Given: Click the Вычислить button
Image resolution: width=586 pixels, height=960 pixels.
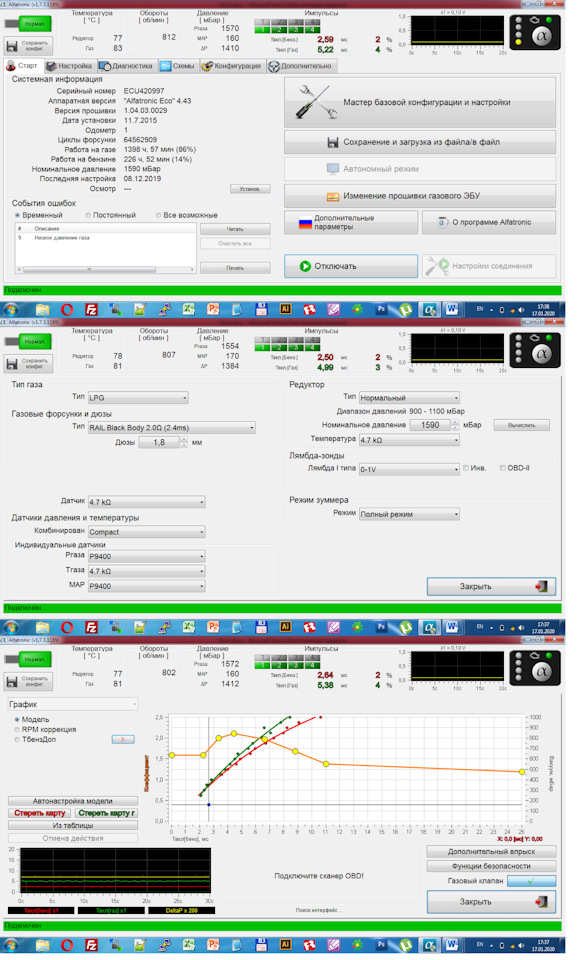Looking at the screenshot, I should click(x=521, y=425).
